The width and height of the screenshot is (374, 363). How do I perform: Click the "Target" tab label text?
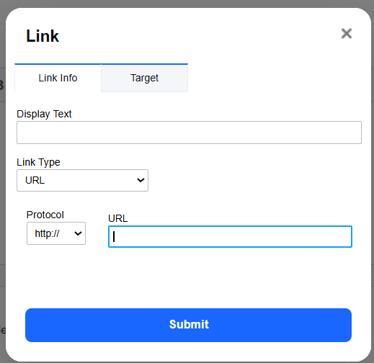coord(144,78)
